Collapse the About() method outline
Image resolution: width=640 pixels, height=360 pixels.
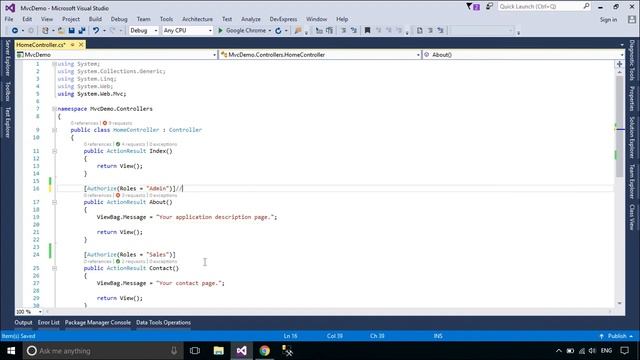(x=54, y=202)
